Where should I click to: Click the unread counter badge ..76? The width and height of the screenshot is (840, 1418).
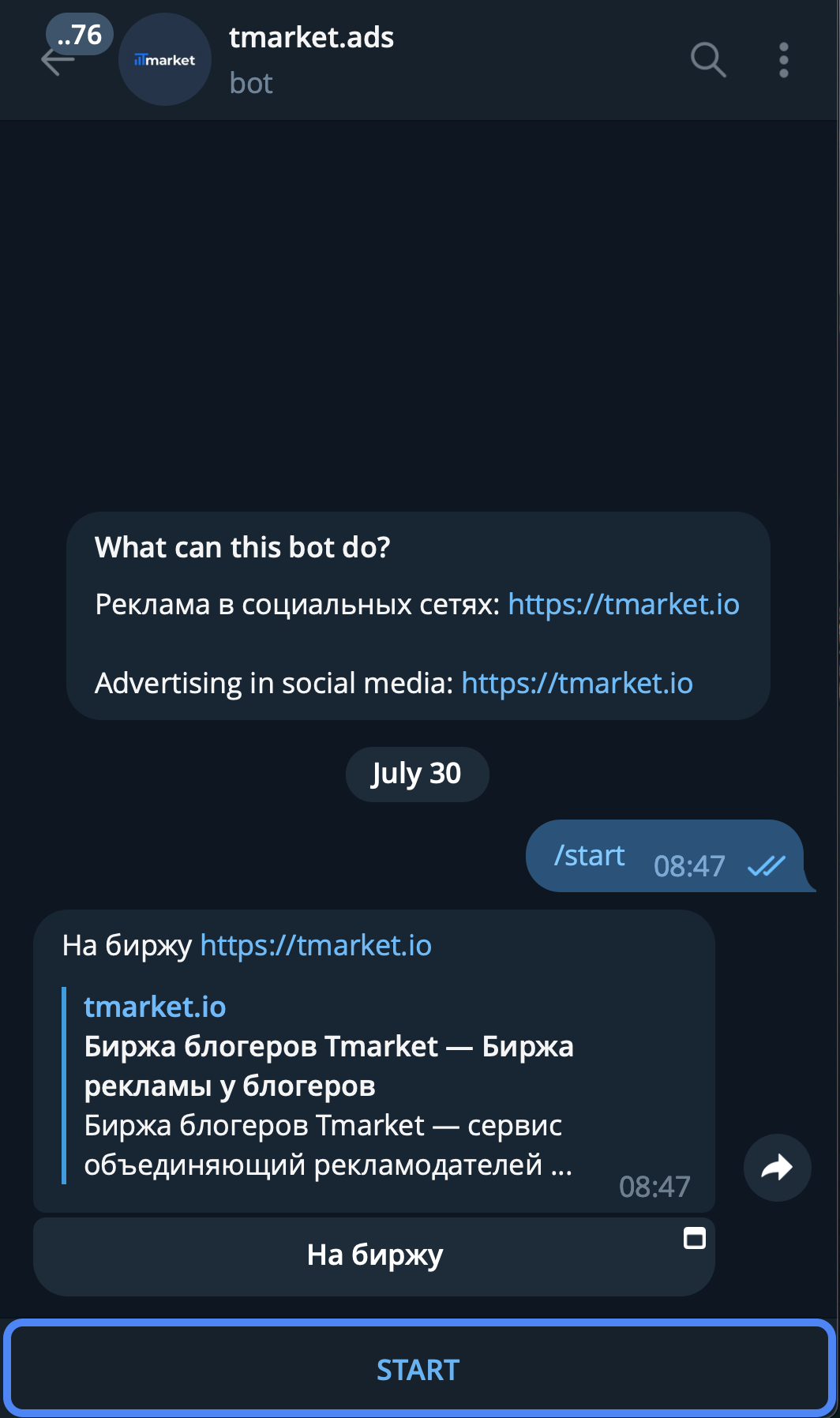pyautogui.click(x=80, y=35)
